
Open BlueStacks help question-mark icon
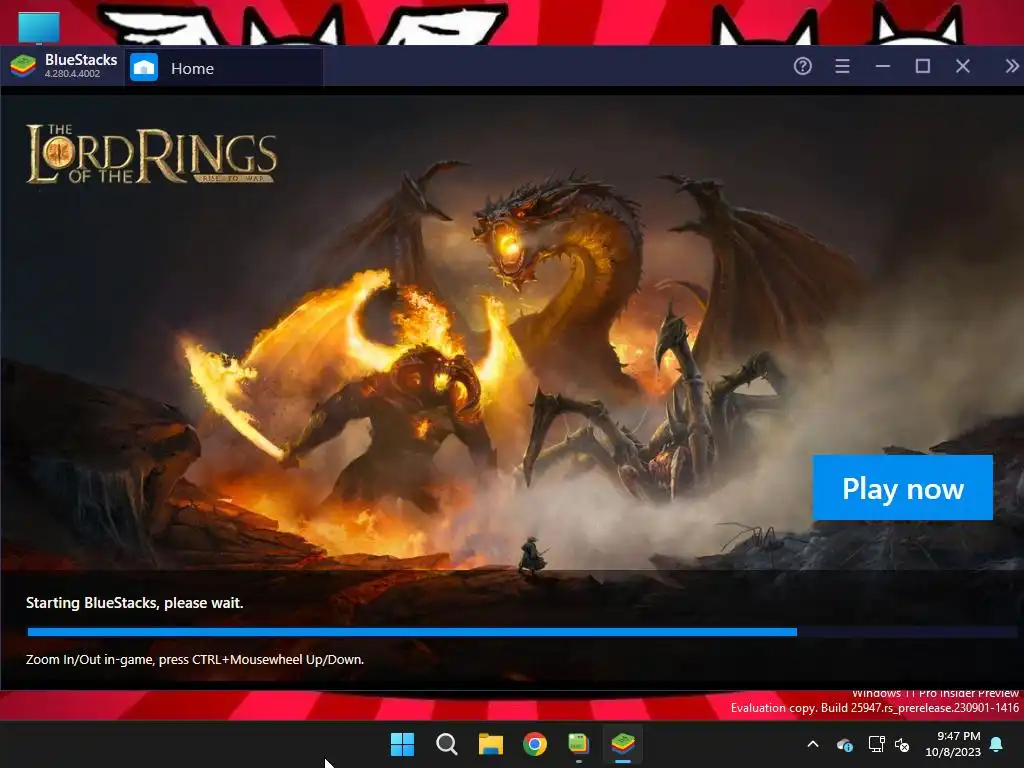803,66
